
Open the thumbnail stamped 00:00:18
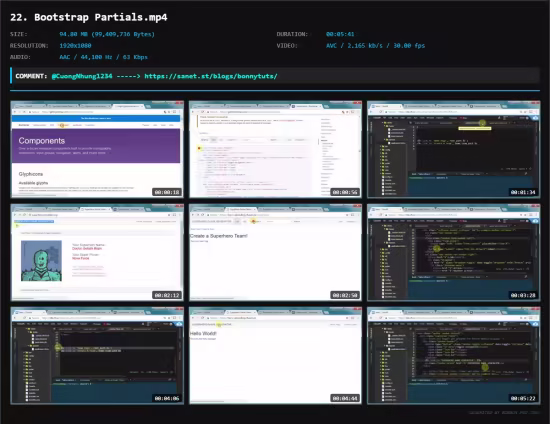coord(97,149)
